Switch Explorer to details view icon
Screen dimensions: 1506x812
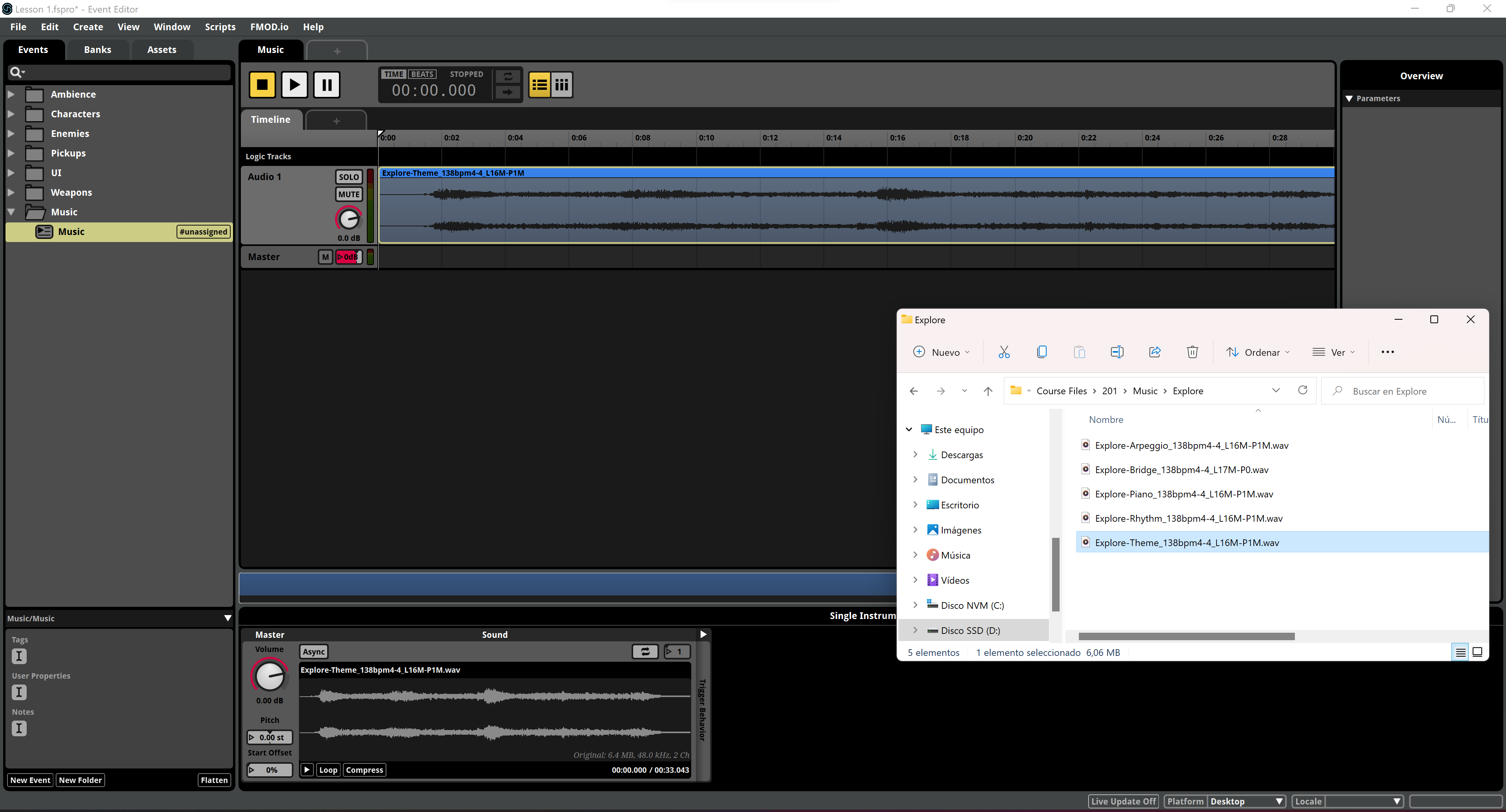pos(1460,652)
